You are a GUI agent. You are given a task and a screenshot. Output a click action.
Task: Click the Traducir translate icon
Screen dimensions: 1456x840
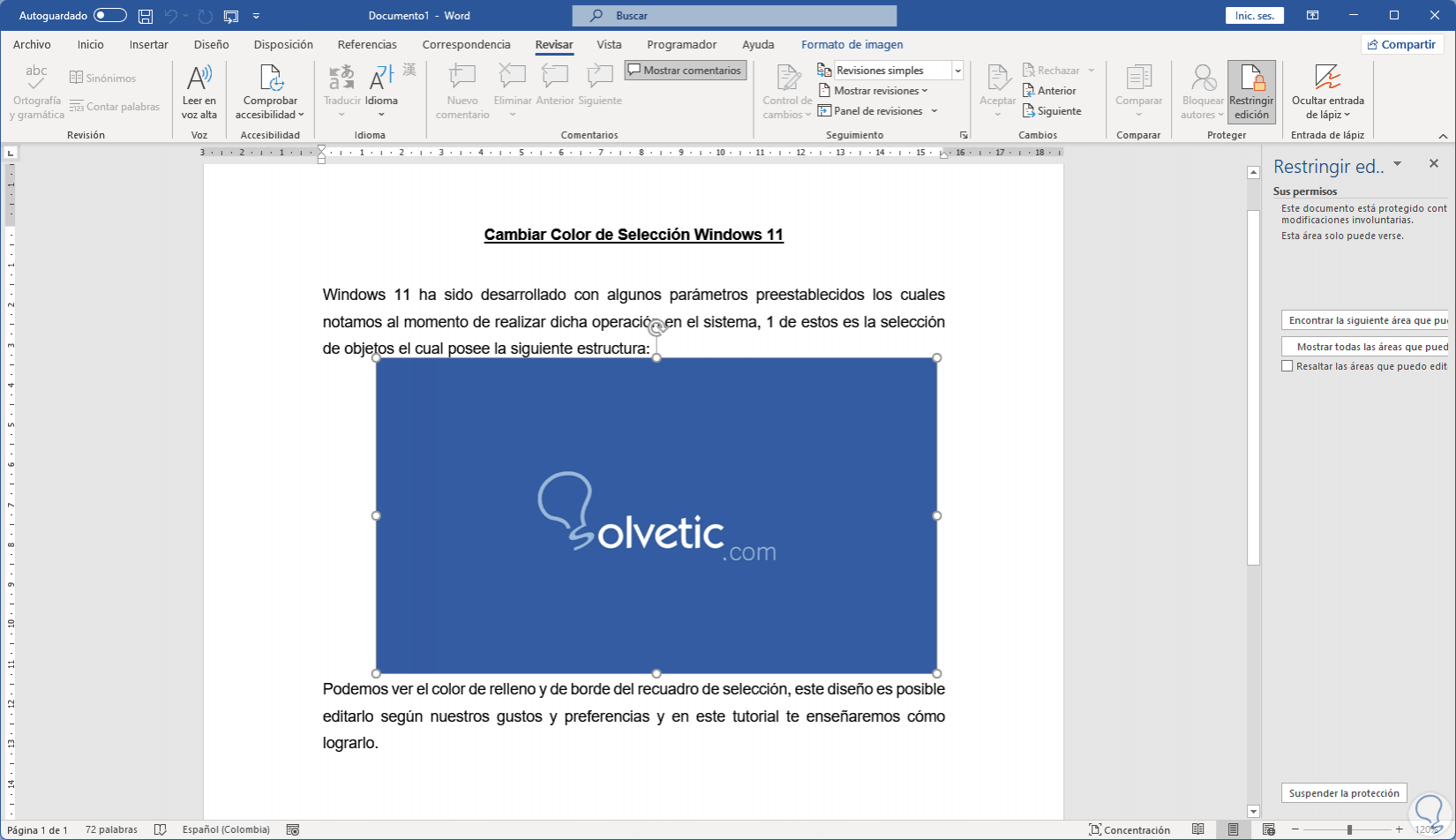(341, 78)
